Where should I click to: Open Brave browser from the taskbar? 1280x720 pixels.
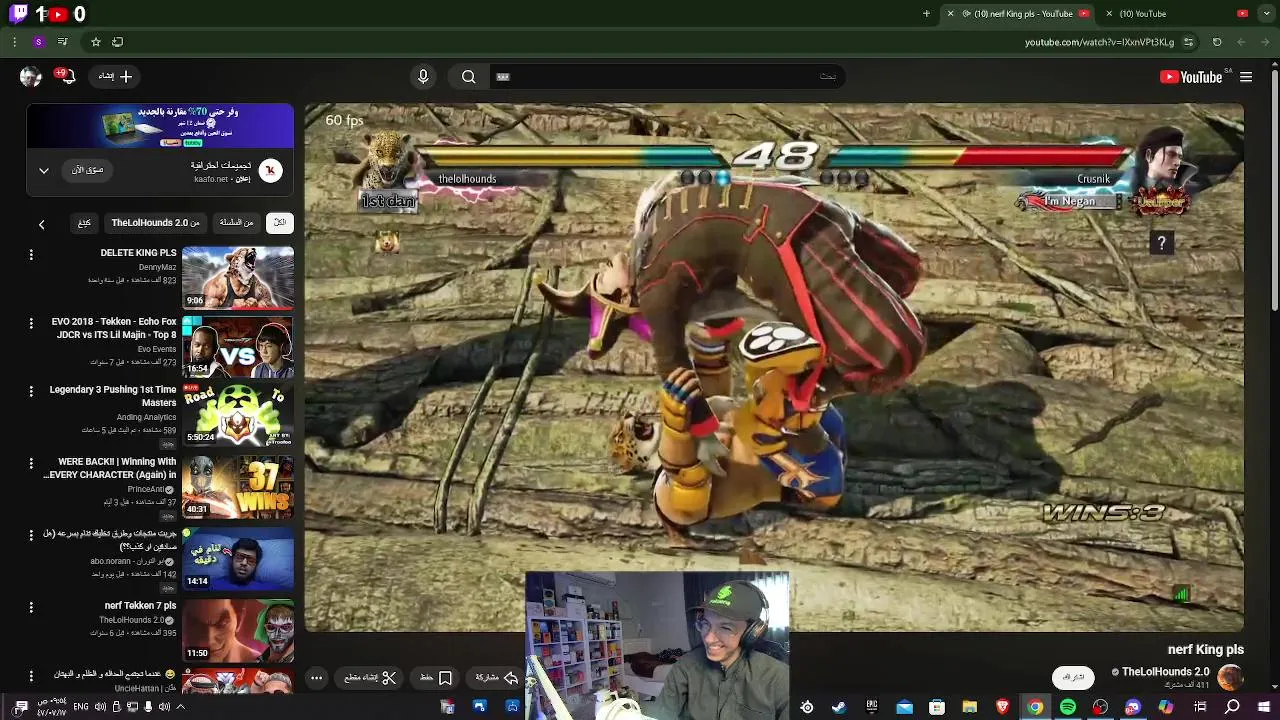coord(1003,707)
